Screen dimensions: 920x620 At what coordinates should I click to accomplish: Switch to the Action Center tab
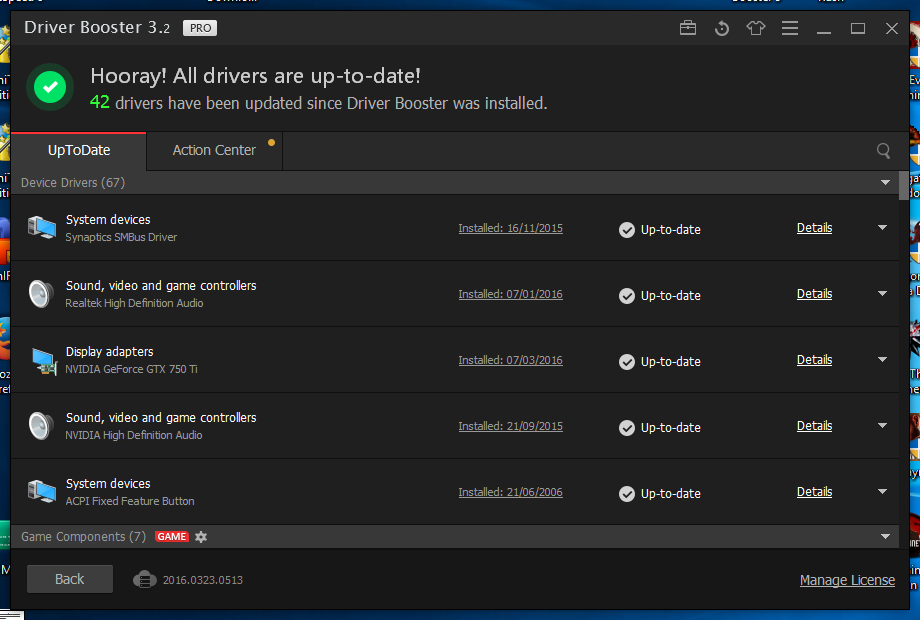(214, 151)
